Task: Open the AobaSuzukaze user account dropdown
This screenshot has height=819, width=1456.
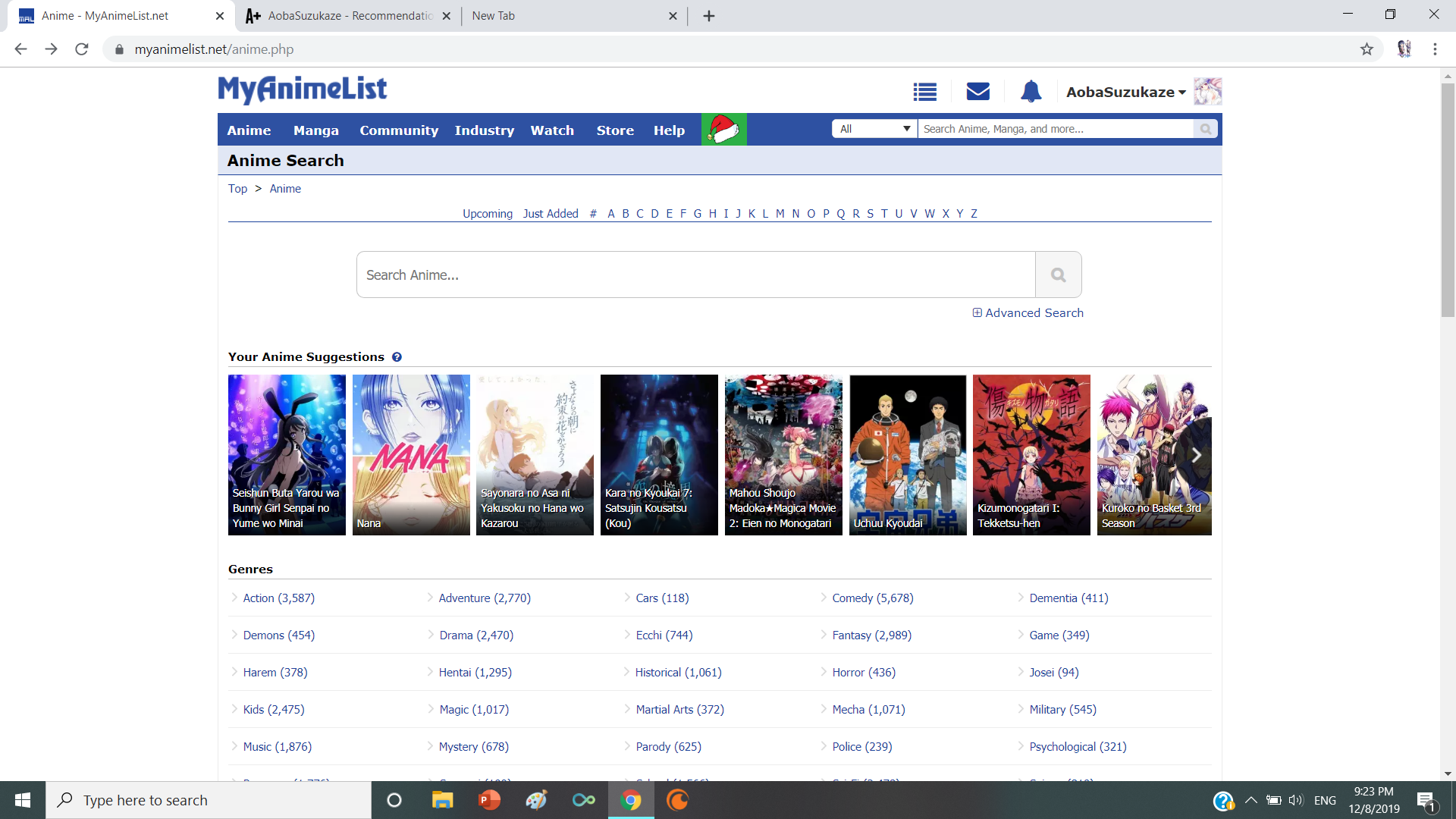Action: [x=1125, y=92]
